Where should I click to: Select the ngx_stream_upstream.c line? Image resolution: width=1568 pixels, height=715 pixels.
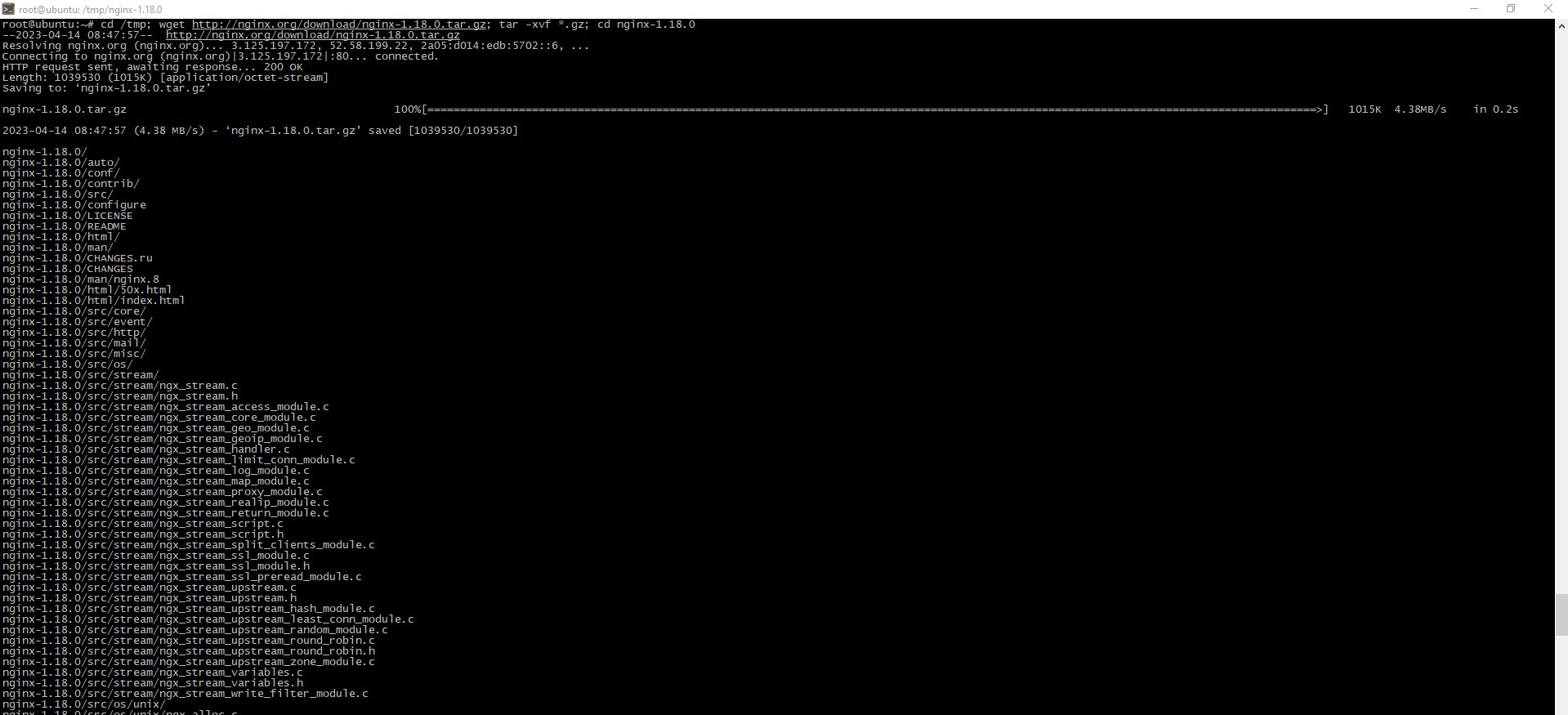coord(150,588)
